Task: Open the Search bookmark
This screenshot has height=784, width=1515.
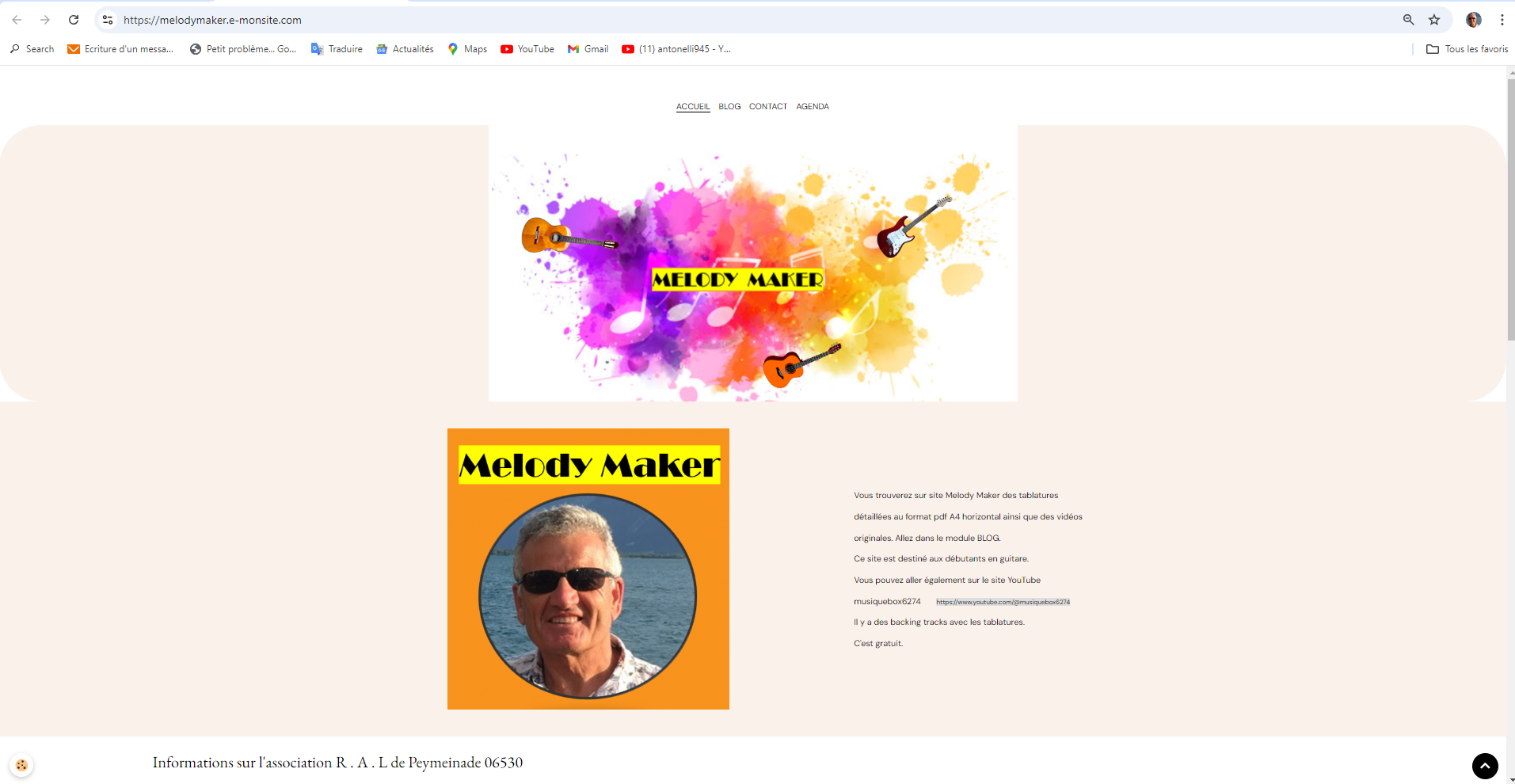Action: 32,49
